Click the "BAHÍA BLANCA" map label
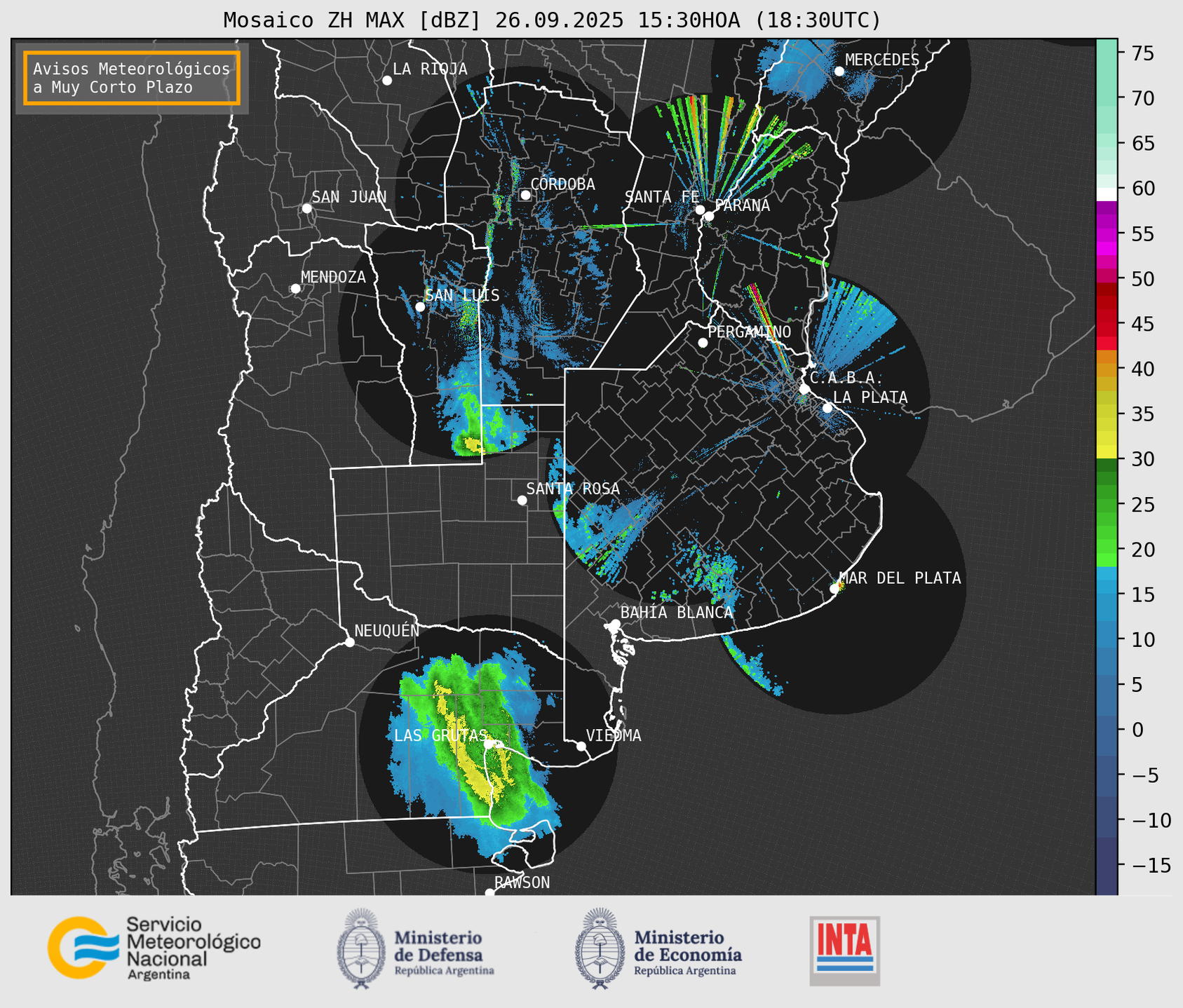The height and width of the screenshot is (1008, 1183). click(677, 613)
